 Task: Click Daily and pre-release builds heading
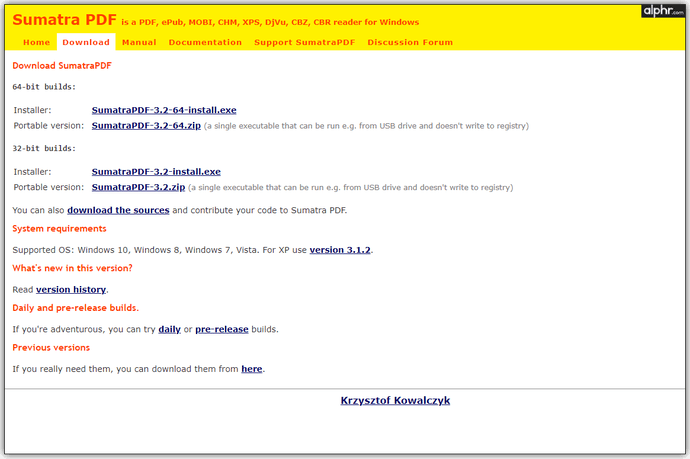click(75, 308)
